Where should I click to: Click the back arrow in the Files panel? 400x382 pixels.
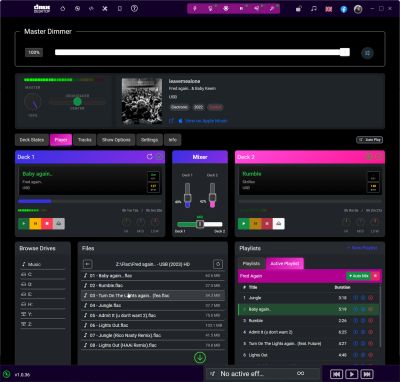(x=88, y=264)
